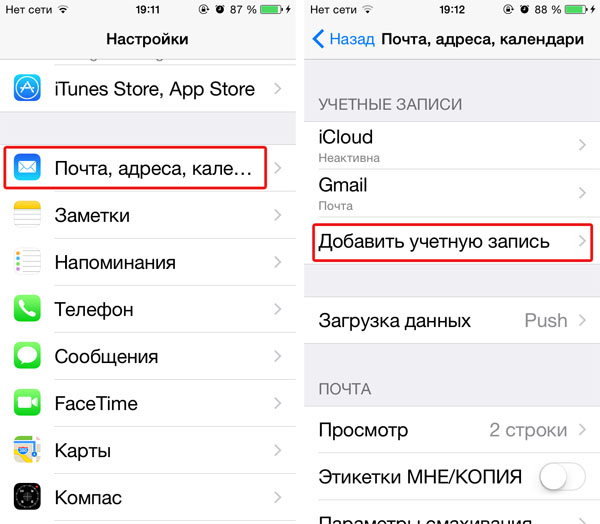Open the Сообщения speech bubble icon
The width and height of the screenshot is (600, 524).
pyautogui.click(x=27, y=356)
